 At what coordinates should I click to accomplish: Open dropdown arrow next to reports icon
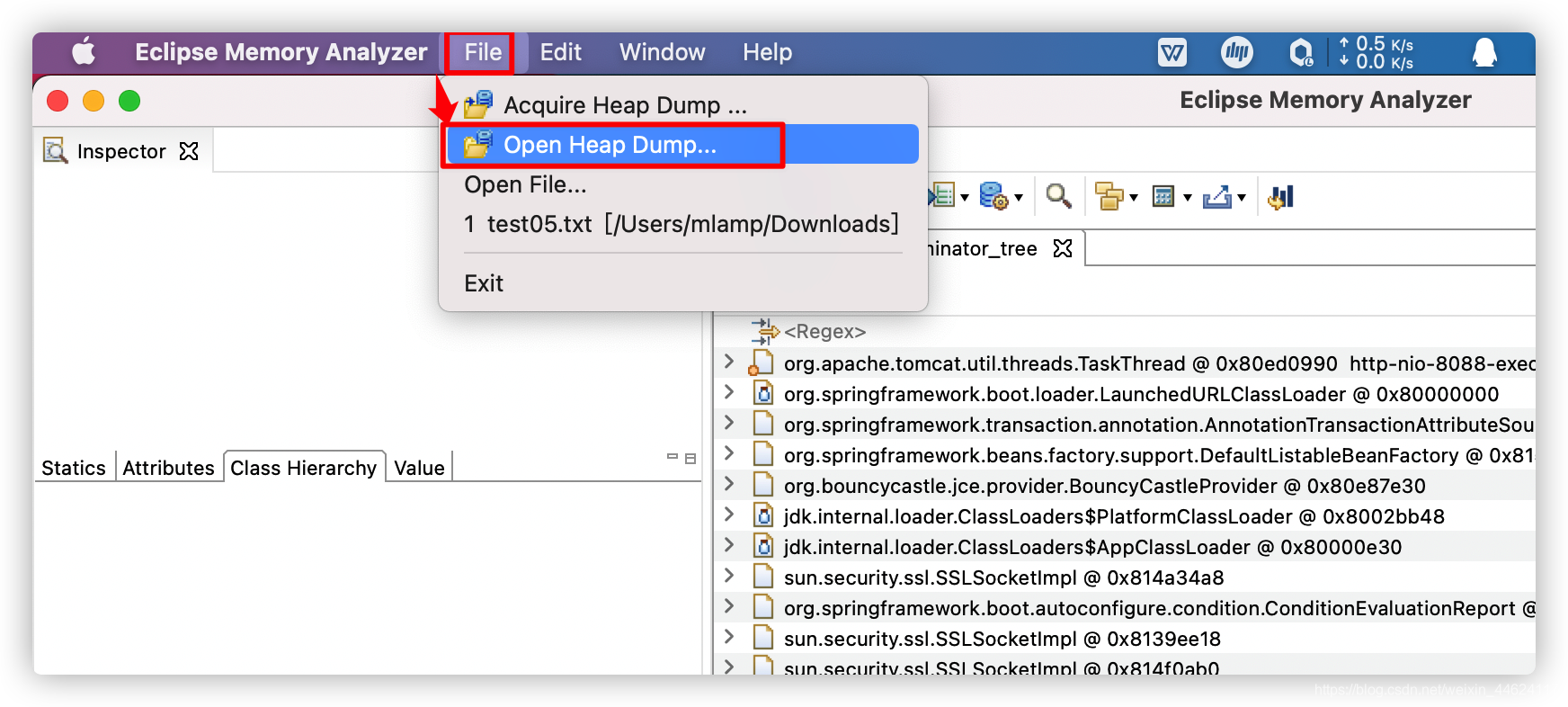click(x=965, y=198)
